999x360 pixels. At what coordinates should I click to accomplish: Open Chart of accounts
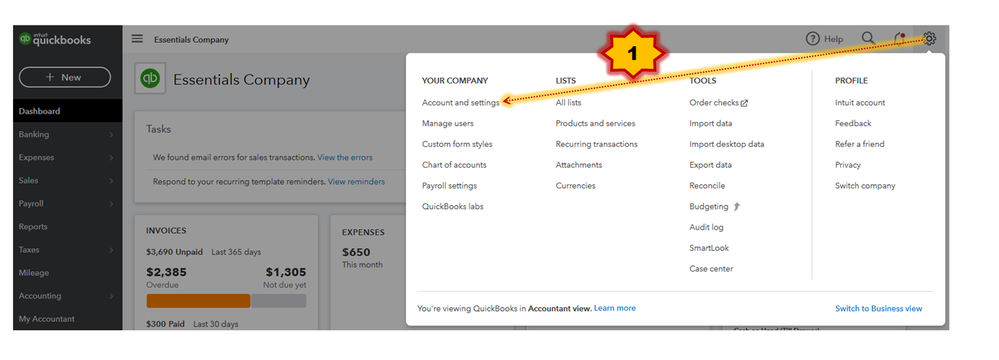[x=454, y=165]
